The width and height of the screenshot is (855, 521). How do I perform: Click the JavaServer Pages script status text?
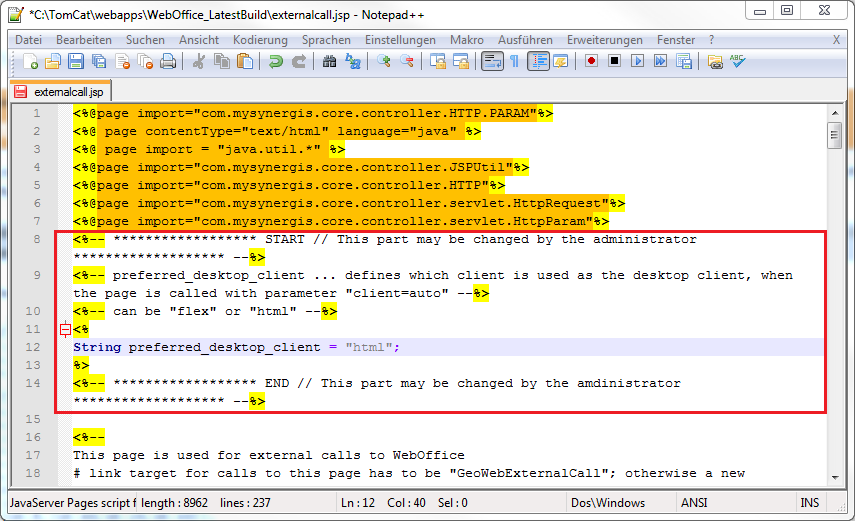click(x=72, y=502)
